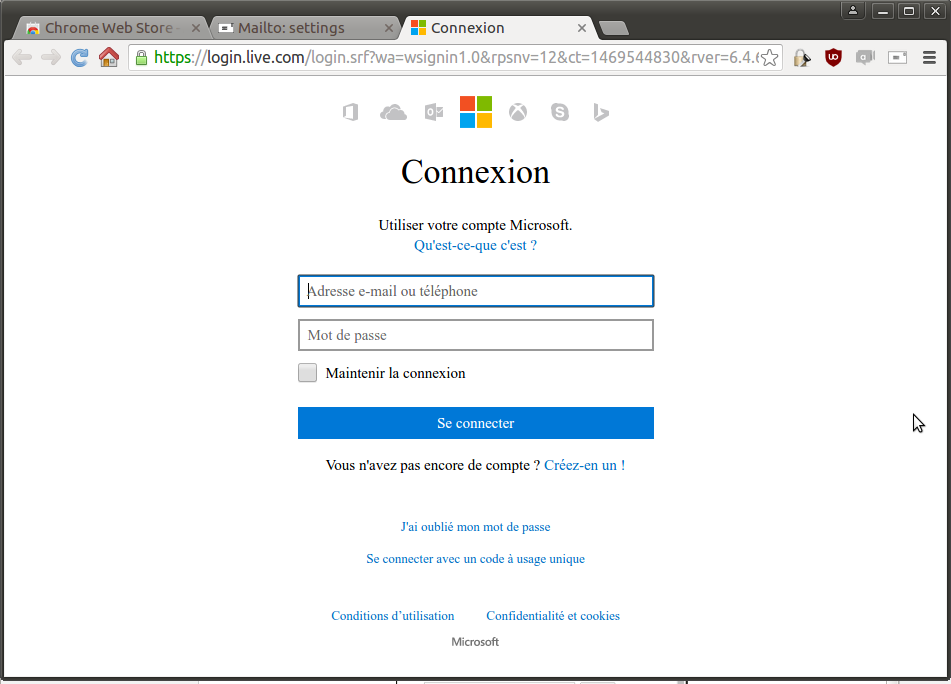Image resolution: width=951 pixels, height=684 pixels.
Task: Click the padlock icon in the address bar
Action: point(141,57)
